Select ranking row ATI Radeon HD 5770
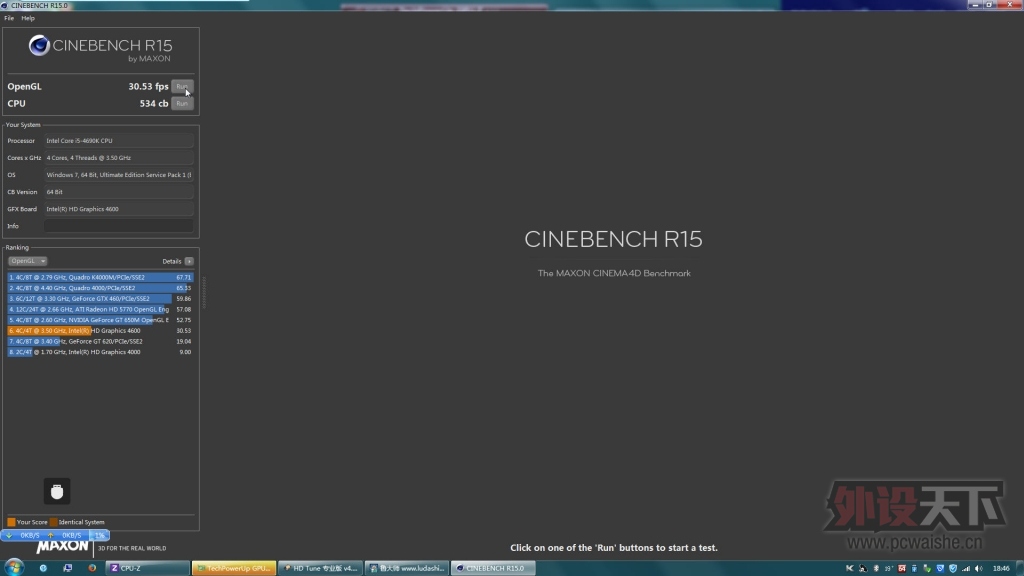This screenshot has width=1024, height=576. 100,309
